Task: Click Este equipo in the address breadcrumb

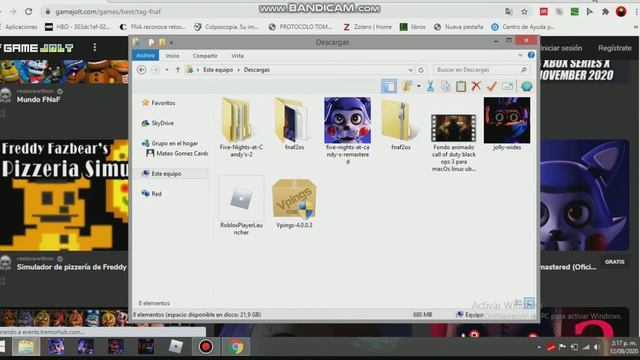Action: point(218,70)
